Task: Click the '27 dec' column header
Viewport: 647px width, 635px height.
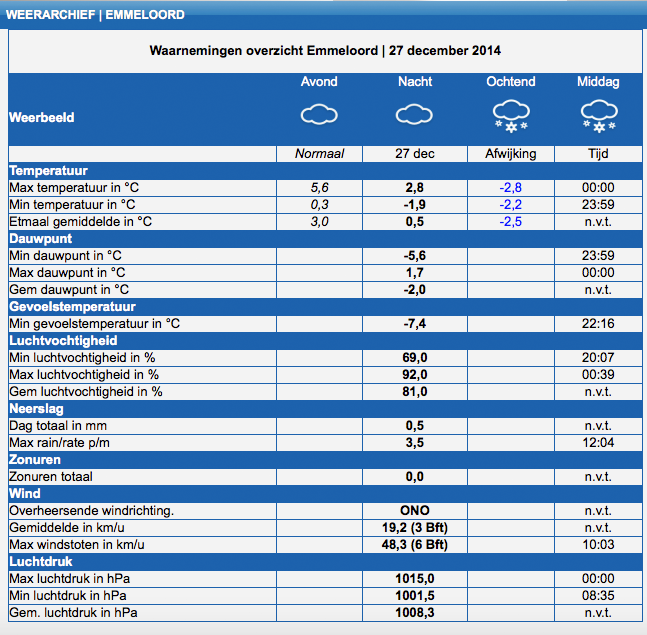Action: pos(415,154)
